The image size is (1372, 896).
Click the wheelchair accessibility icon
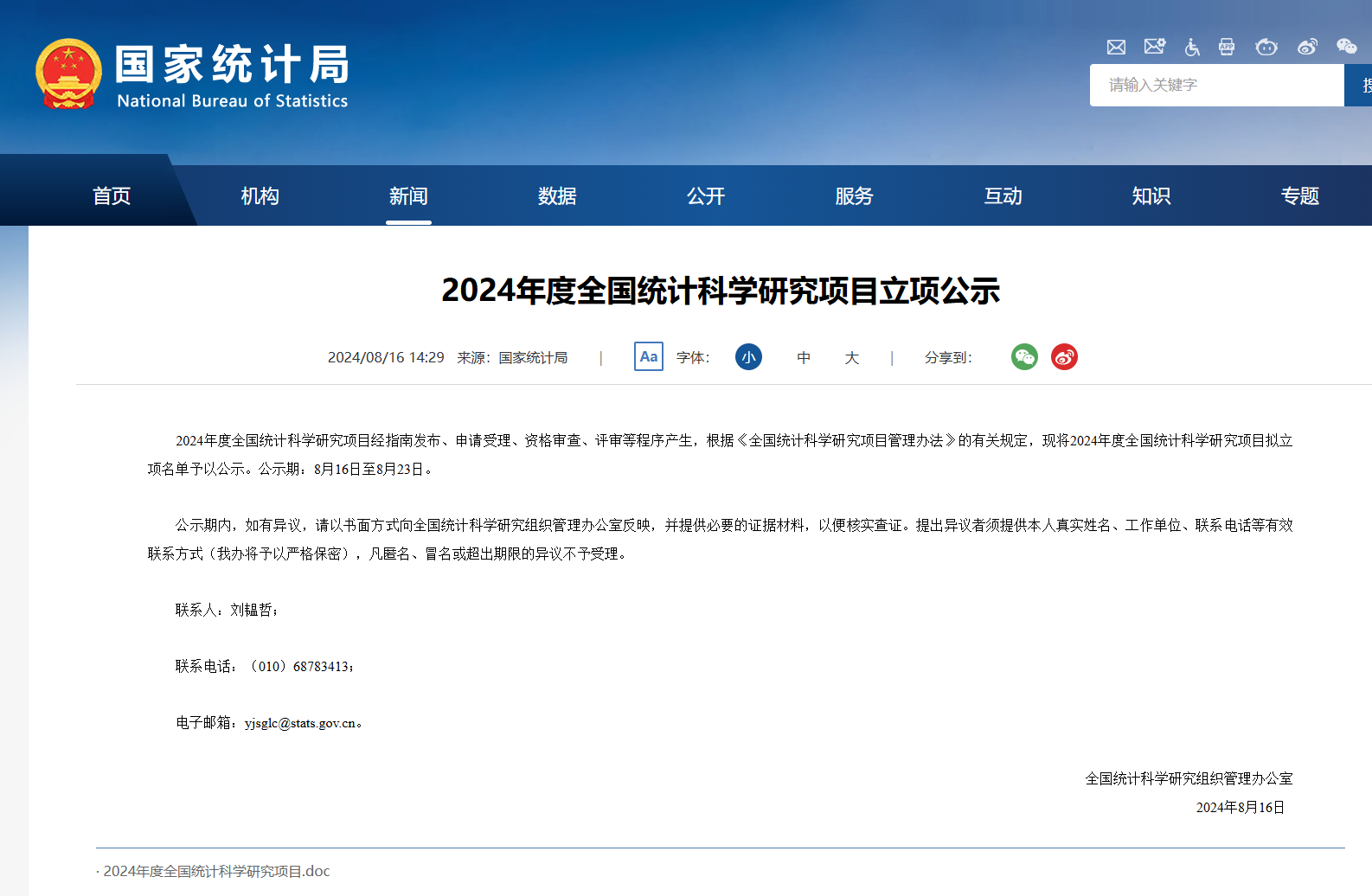[1192, 47]
